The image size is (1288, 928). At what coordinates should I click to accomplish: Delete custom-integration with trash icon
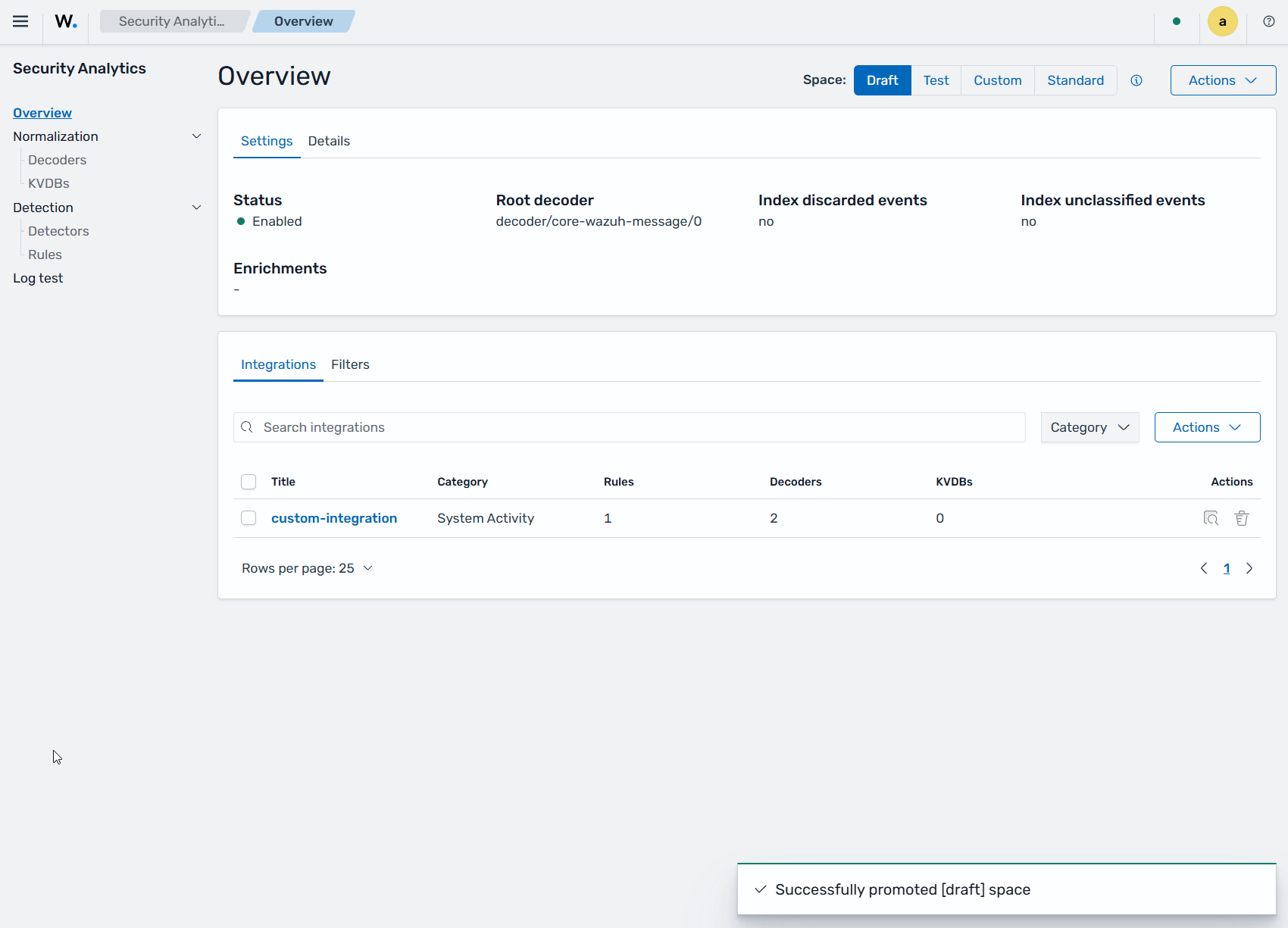pos(1242,518)
